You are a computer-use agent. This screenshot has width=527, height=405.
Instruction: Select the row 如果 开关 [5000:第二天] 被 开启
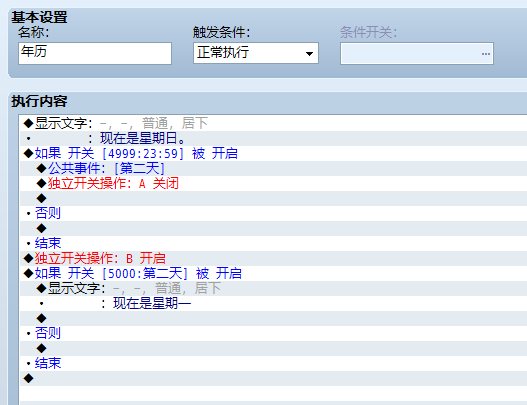click(274, 273)
